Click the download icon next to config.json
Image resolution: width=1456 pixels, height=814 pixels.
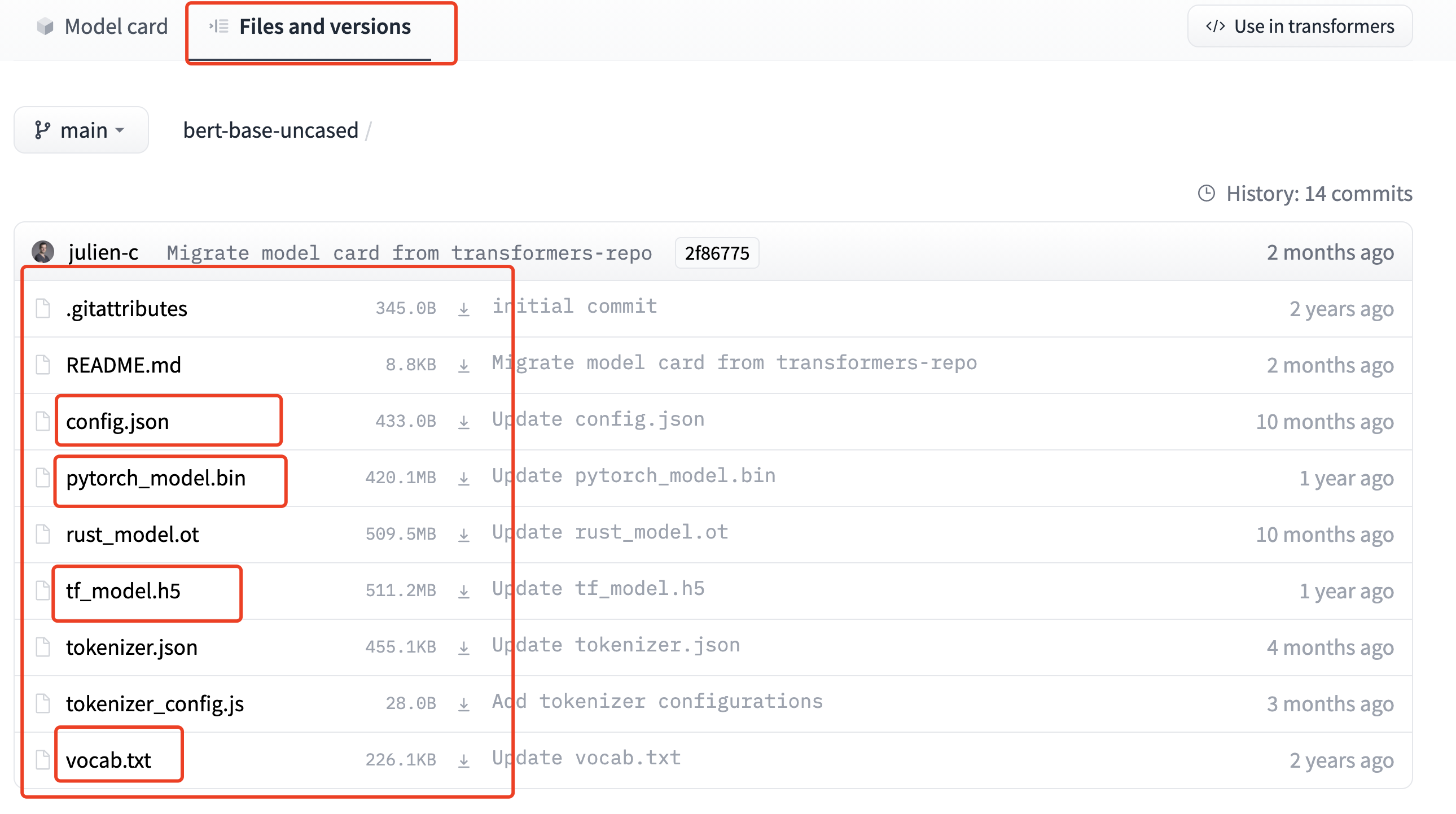pos(463,421)
